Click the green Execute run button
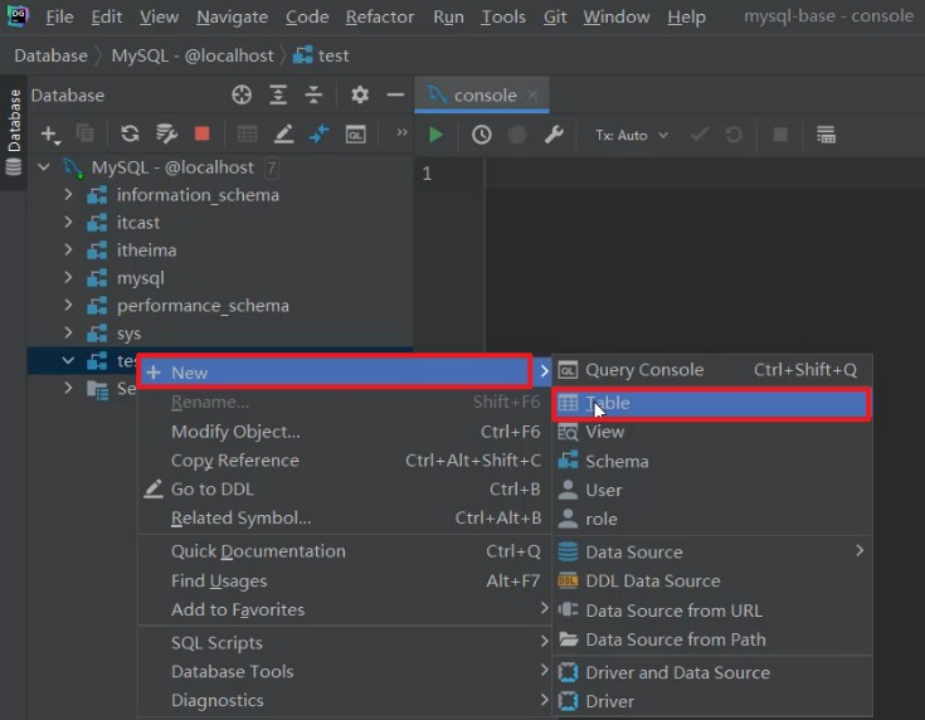This screenshot has width=925, height=720. [x=436, y=135]
